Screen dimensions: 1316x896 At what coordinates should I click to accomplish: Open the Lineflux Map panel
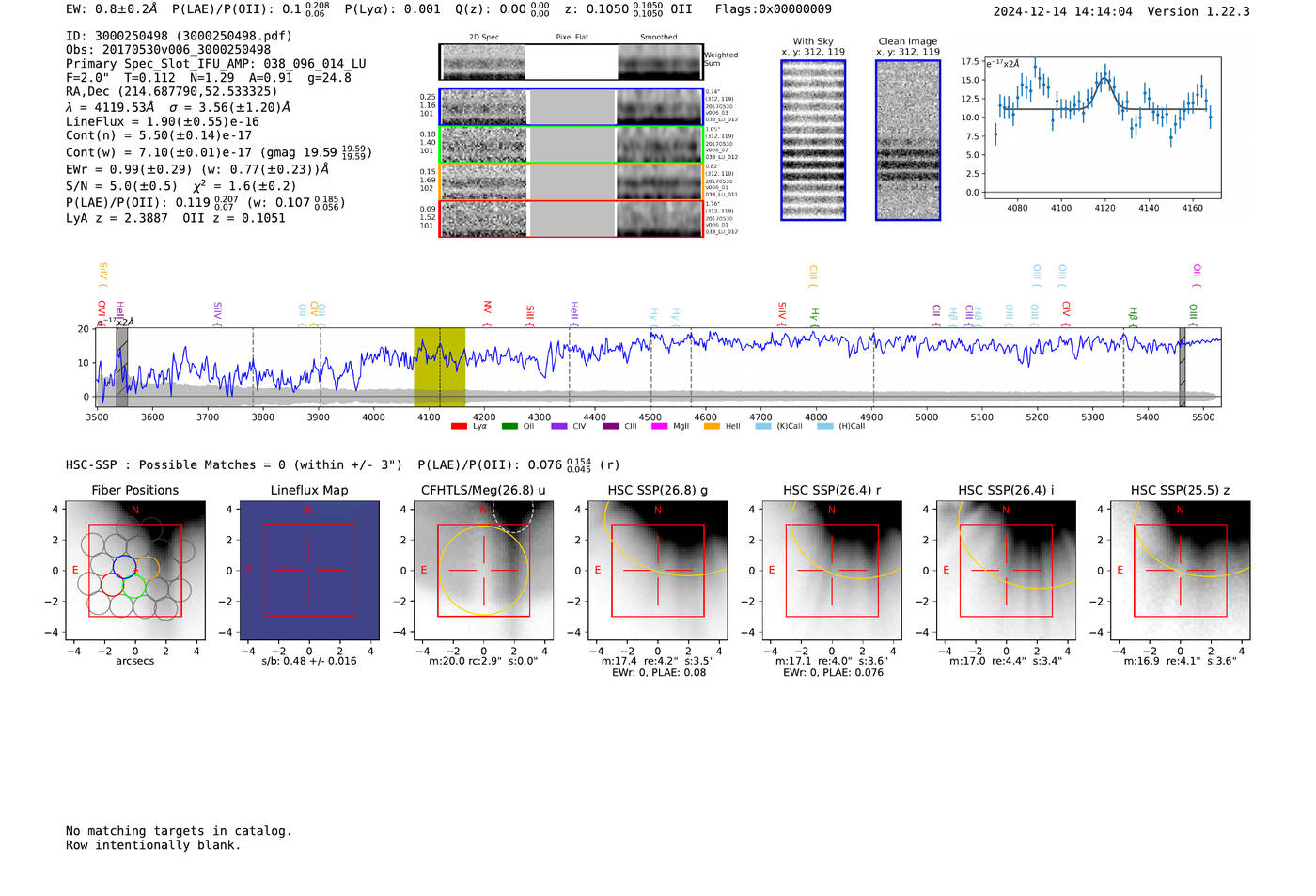[x=309, y=571]
